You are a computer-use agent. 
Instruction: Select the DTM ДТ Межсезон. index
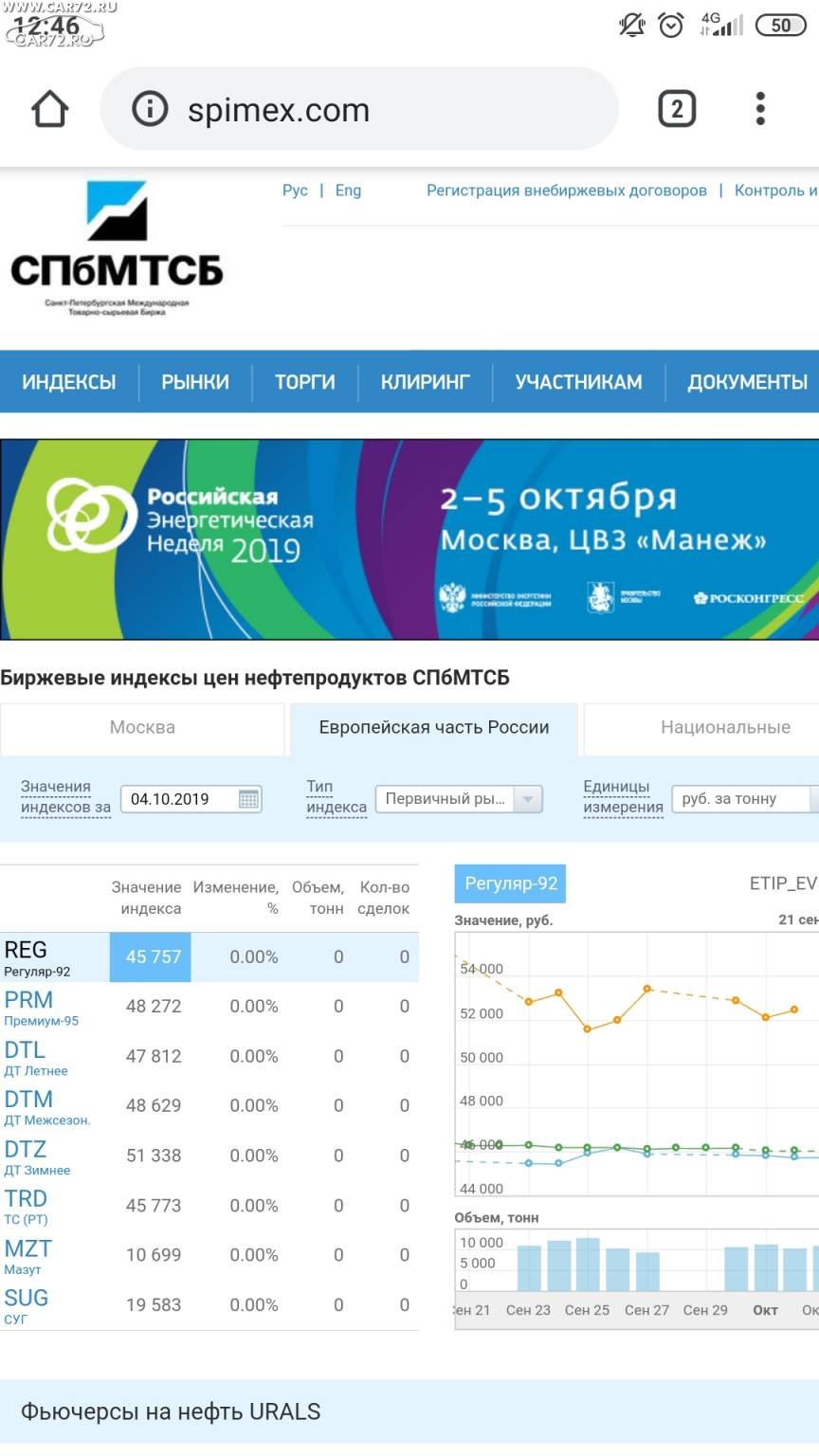click(47, 1107)
